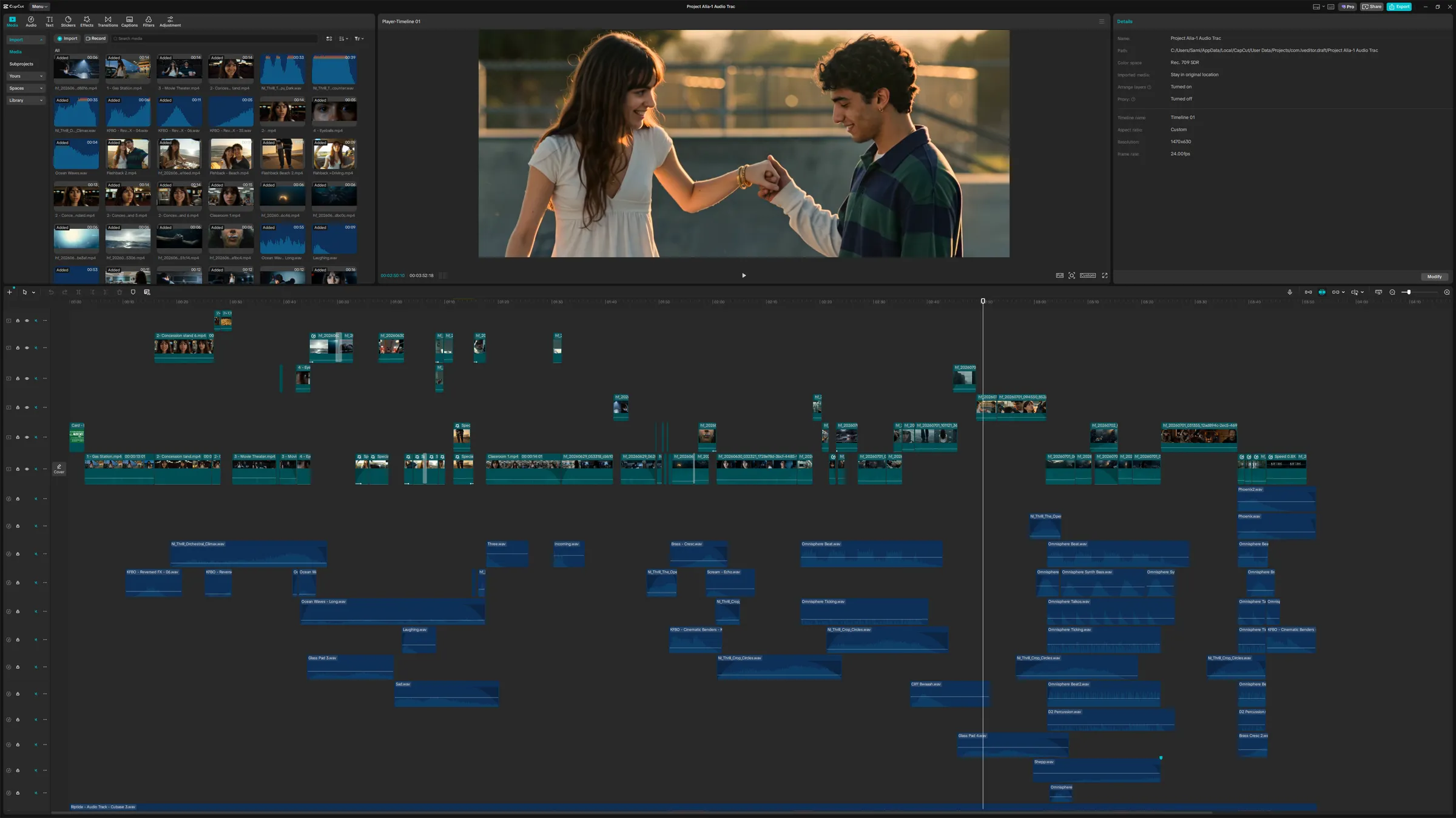
Task: Click the teal Export button
Action: (x=1400, y=7)
